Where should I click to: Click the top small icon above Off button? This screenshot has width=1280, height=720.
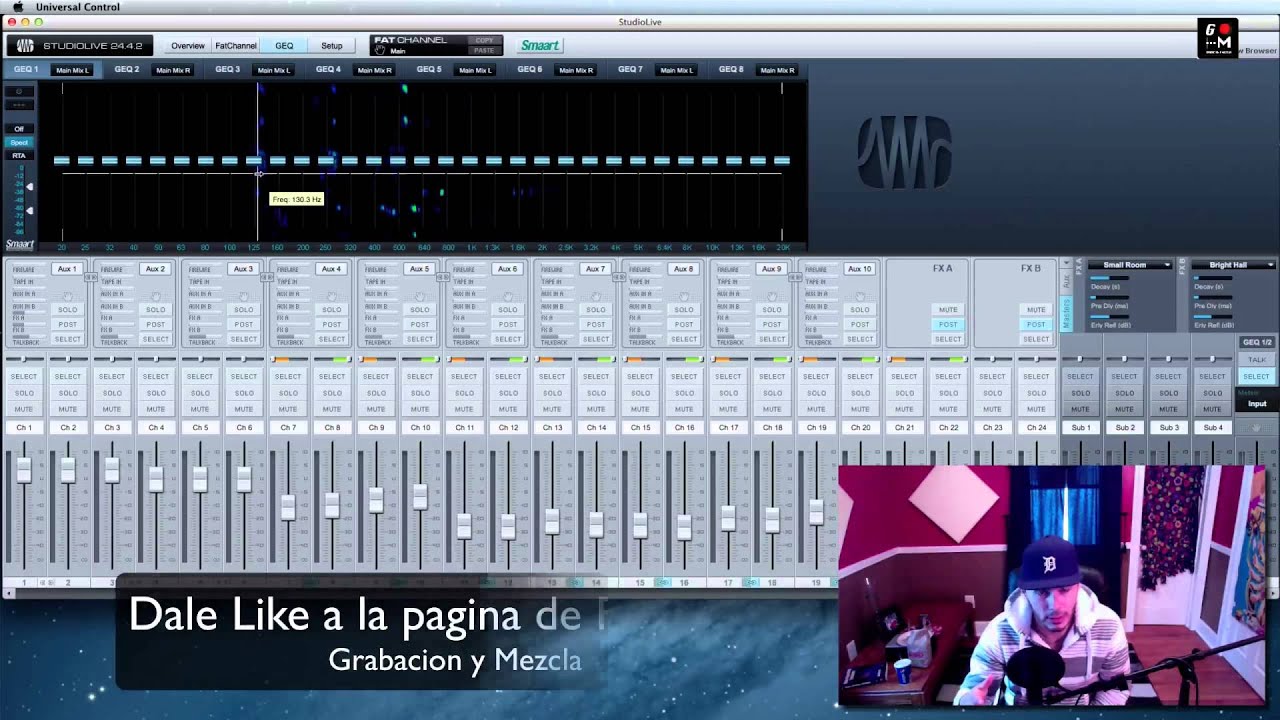click(x=19, y=92)
